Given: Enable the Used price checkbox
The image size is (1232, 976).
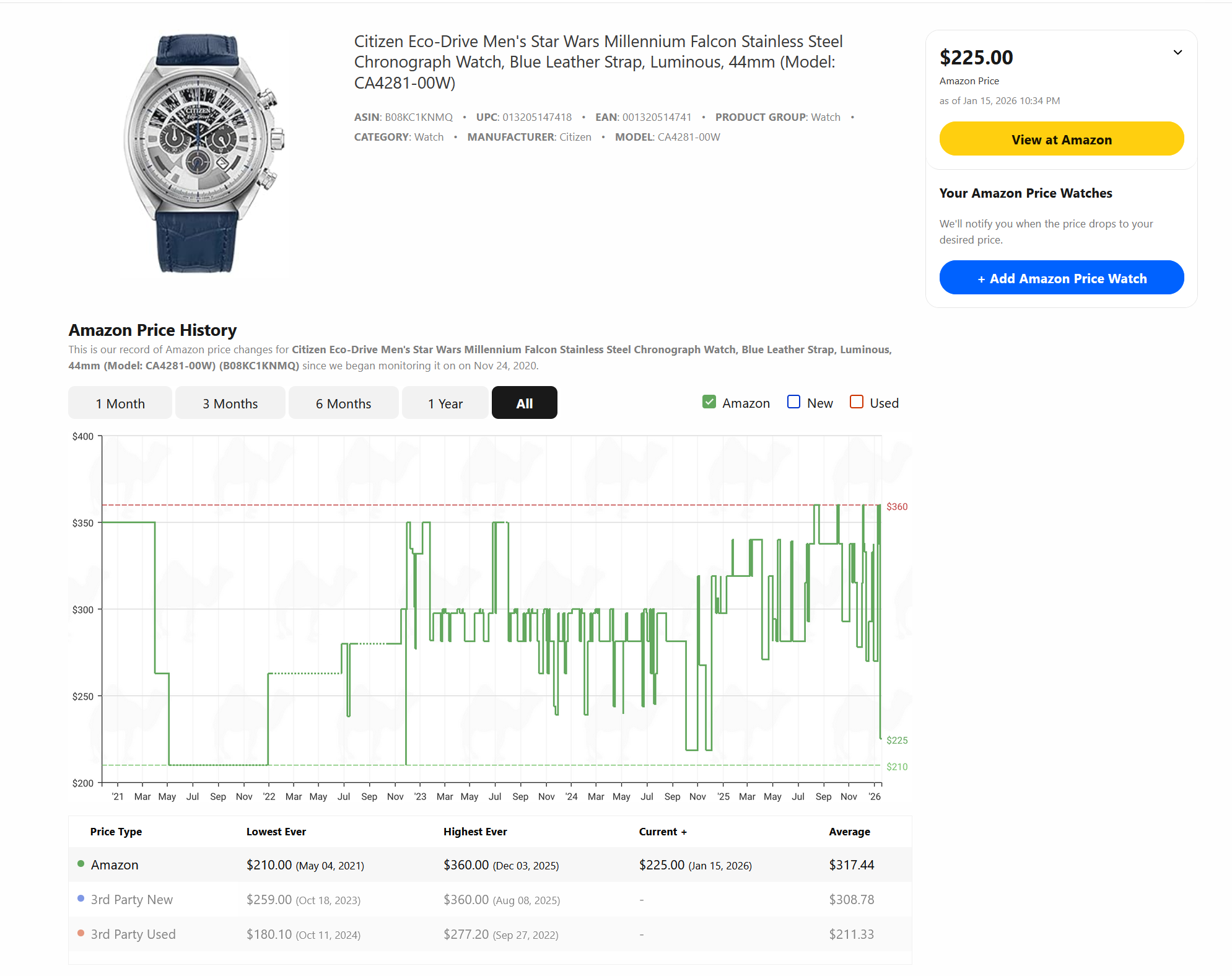Looking at the screenshot, I should (856, 402).
